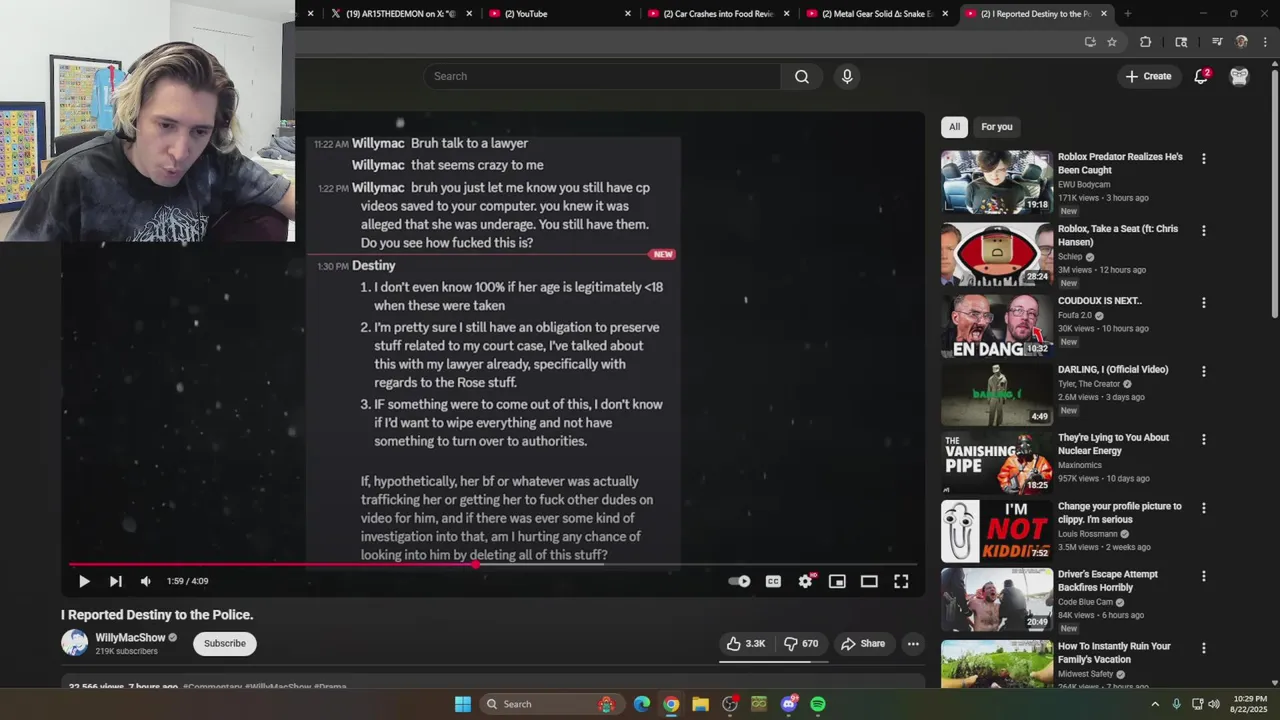1280x720 pixels.
Task: Switch to Car Crashes into Food Review tab
Action: [x=718, y=14]
